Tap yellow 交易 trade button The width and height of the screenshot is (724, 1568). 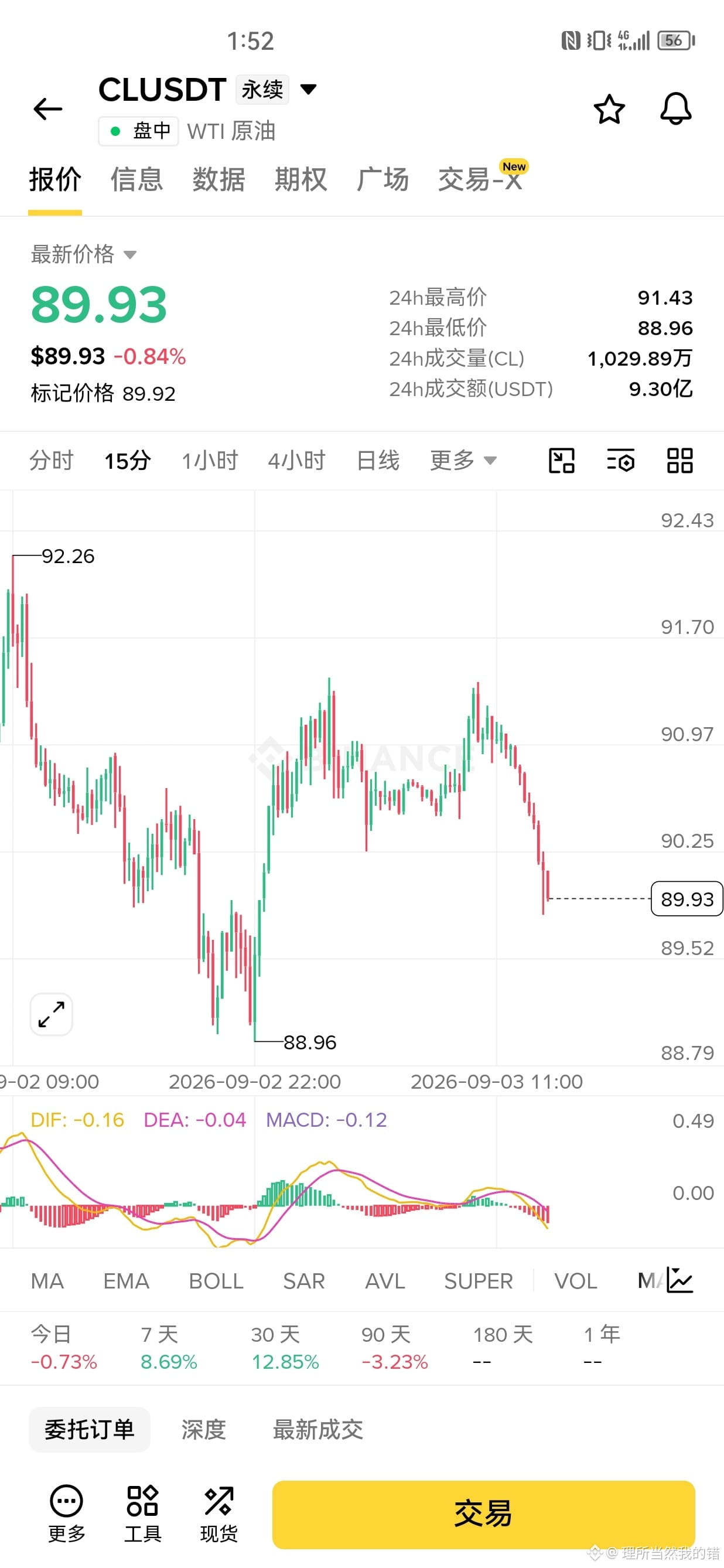click(483, 1515)
